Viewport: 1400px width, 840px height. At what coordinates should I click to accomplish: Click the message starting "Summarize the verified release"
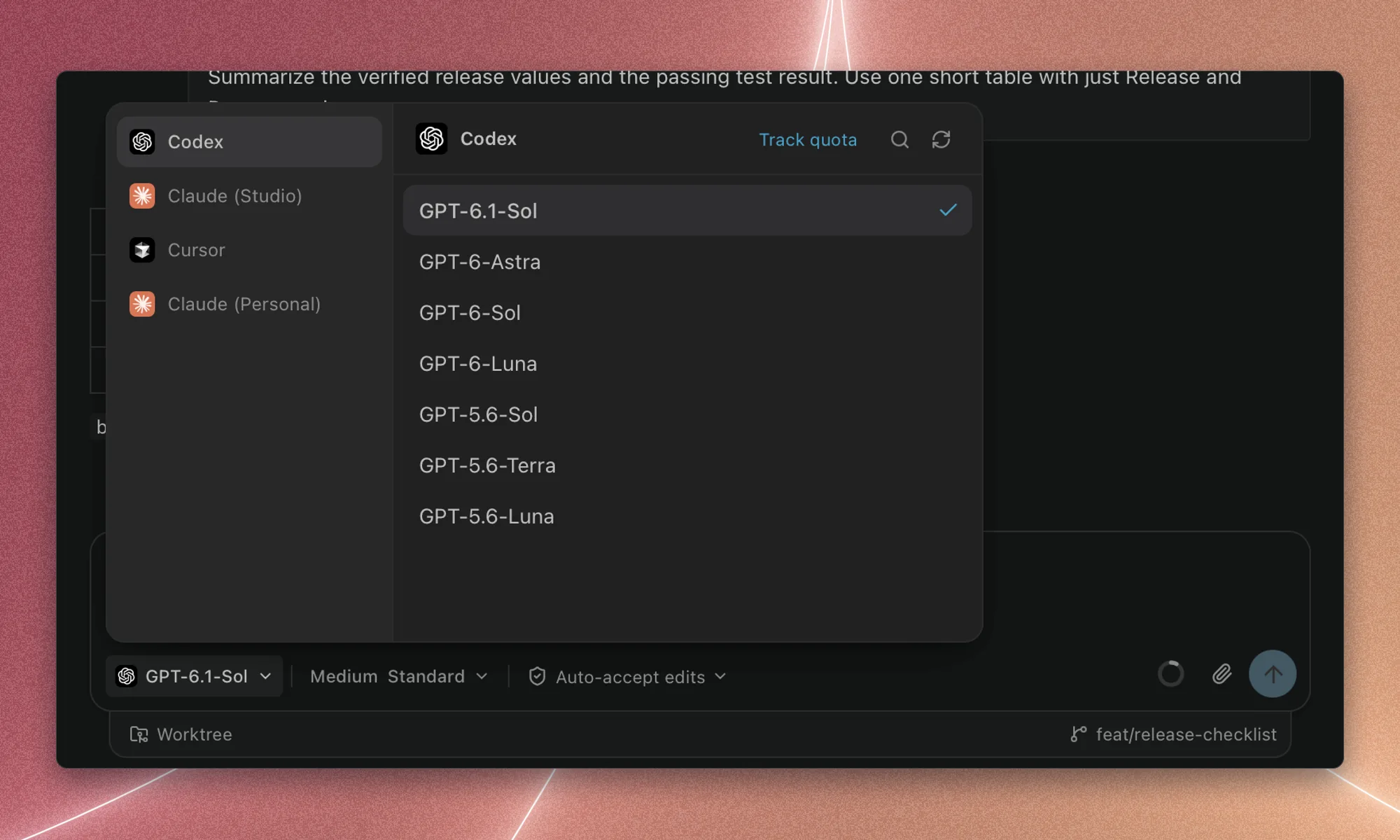(x=724, y=78)
